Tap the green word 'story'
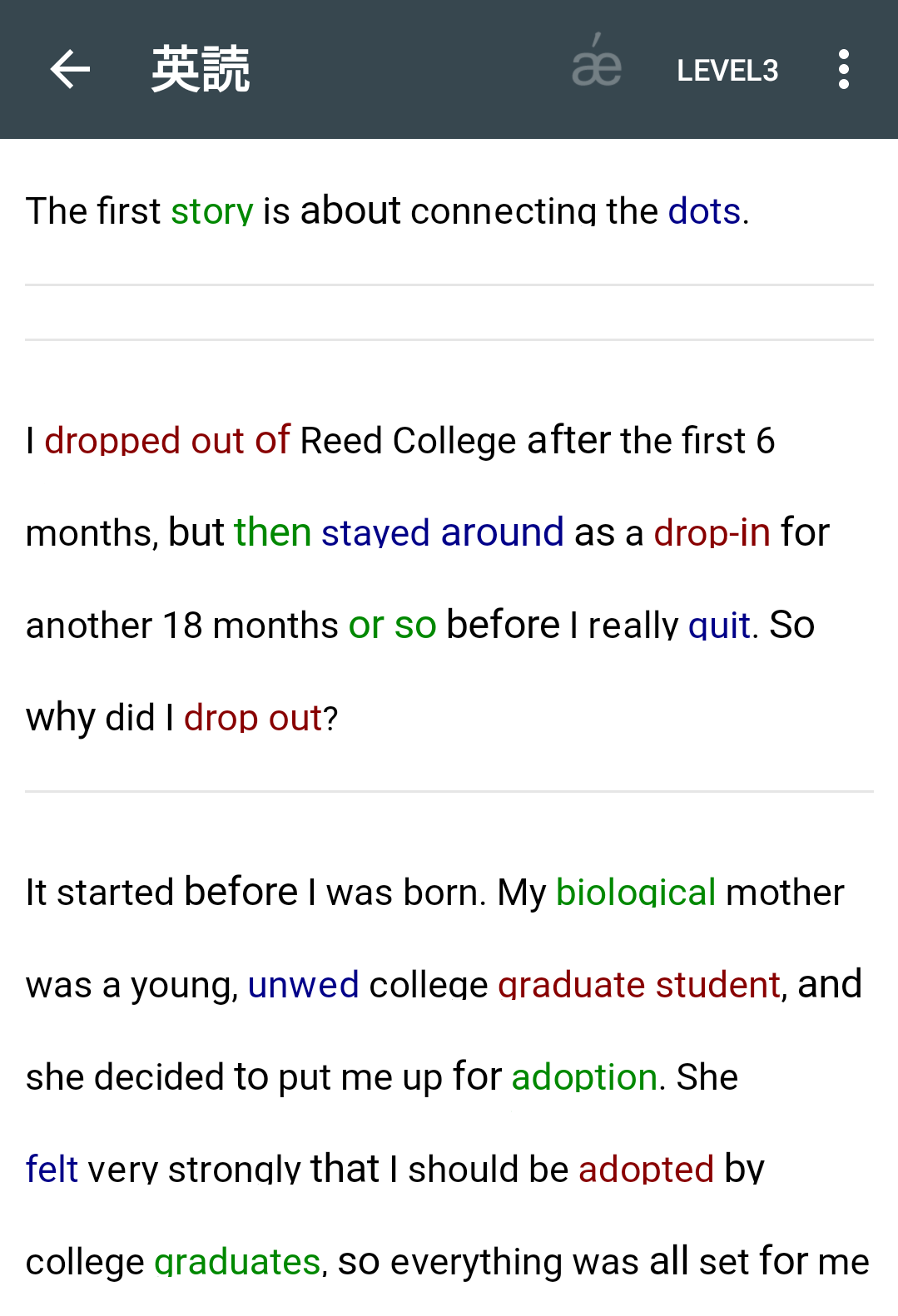Viewport: 898px width, 1316px height. tap(211, 210)
